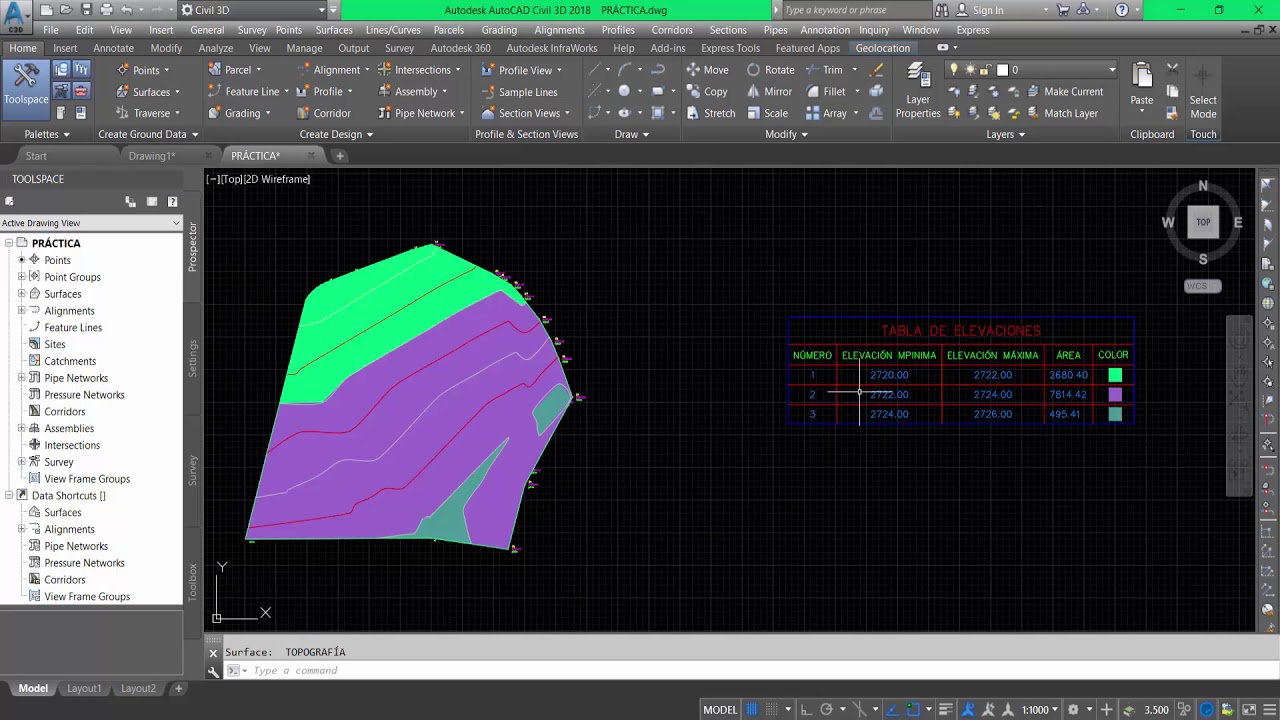Switch to the Analyze ribbon tab
Screen dimensions: 1280x720
click(215, 48)
